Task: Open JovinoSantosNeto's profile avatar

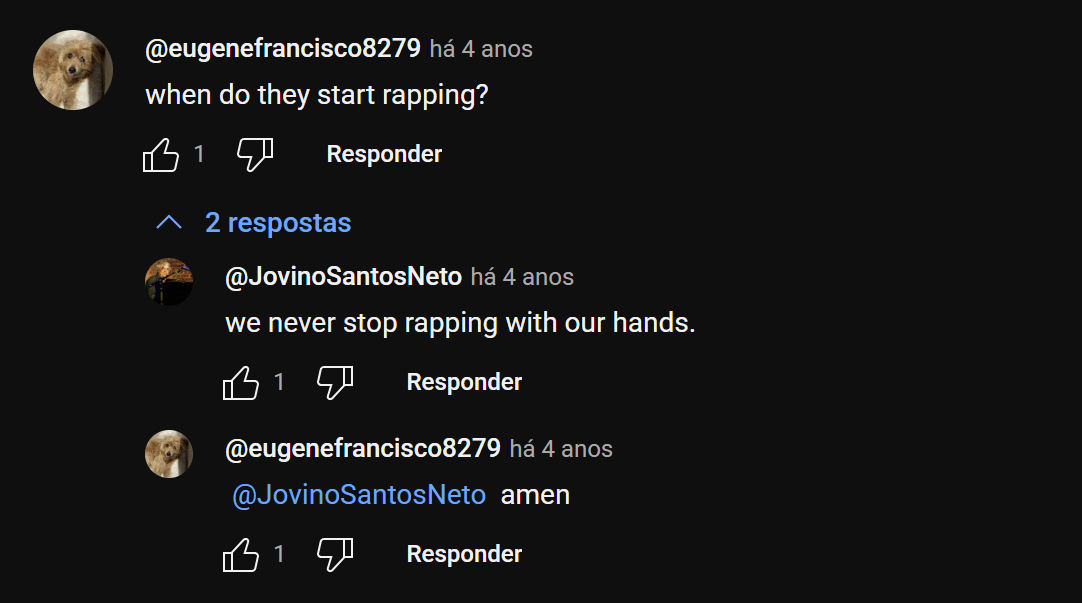Action: 169,281
